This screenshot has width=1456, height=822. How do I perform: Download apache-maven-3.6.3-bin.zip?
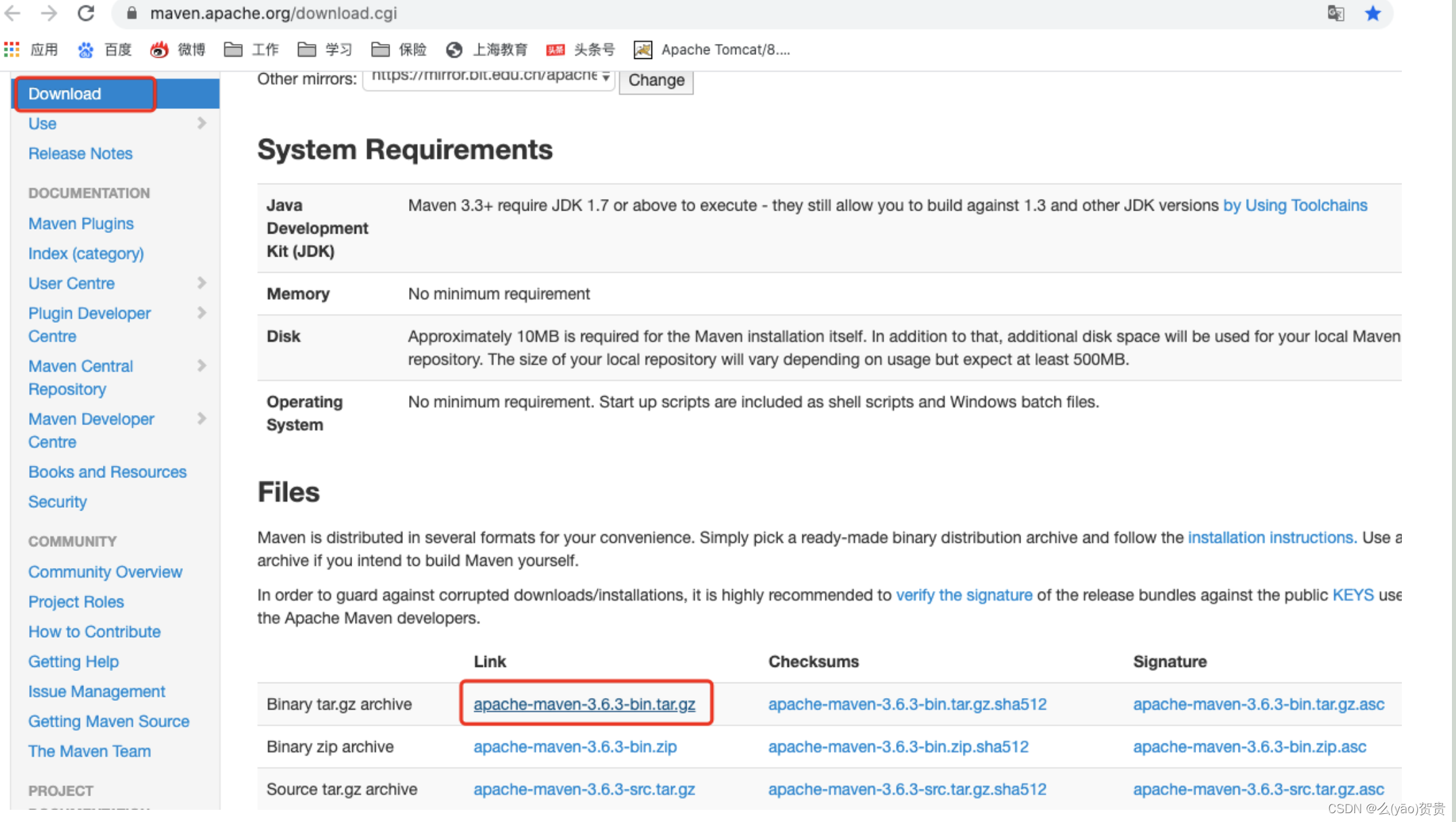tap(575, 747)
